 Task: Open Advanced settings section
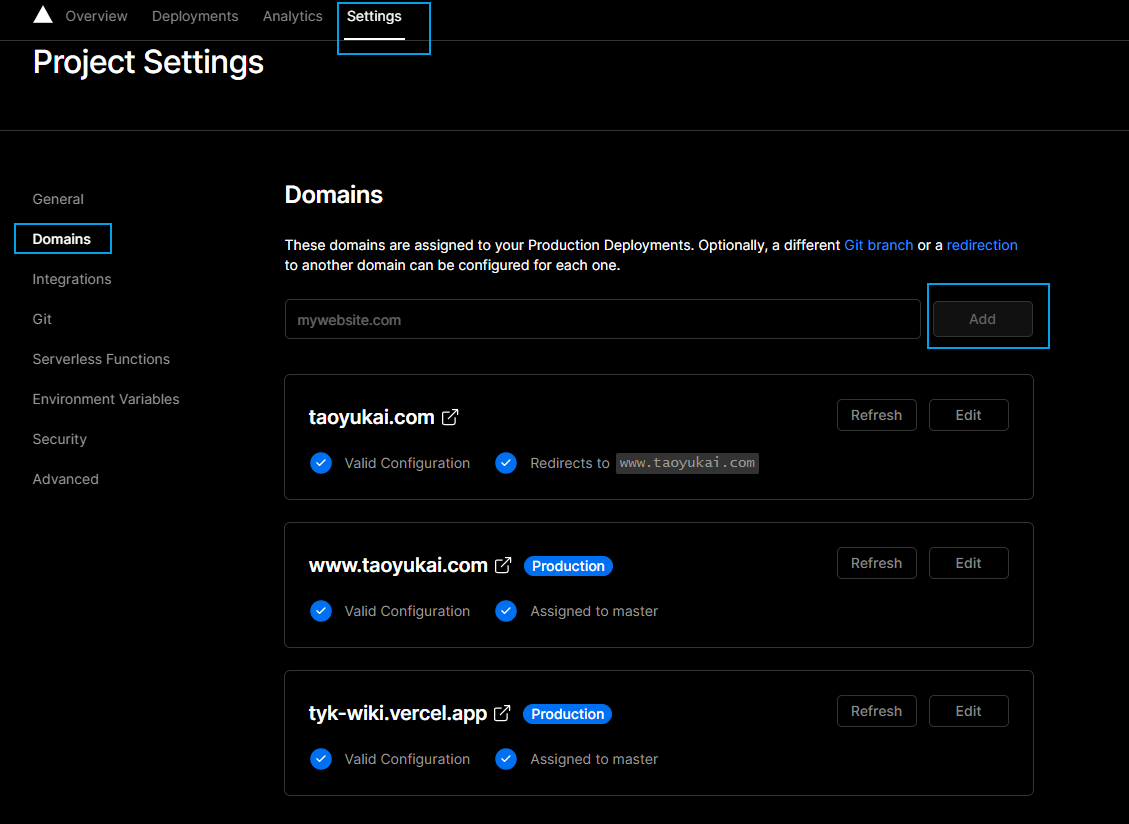(x=66, y=479)
